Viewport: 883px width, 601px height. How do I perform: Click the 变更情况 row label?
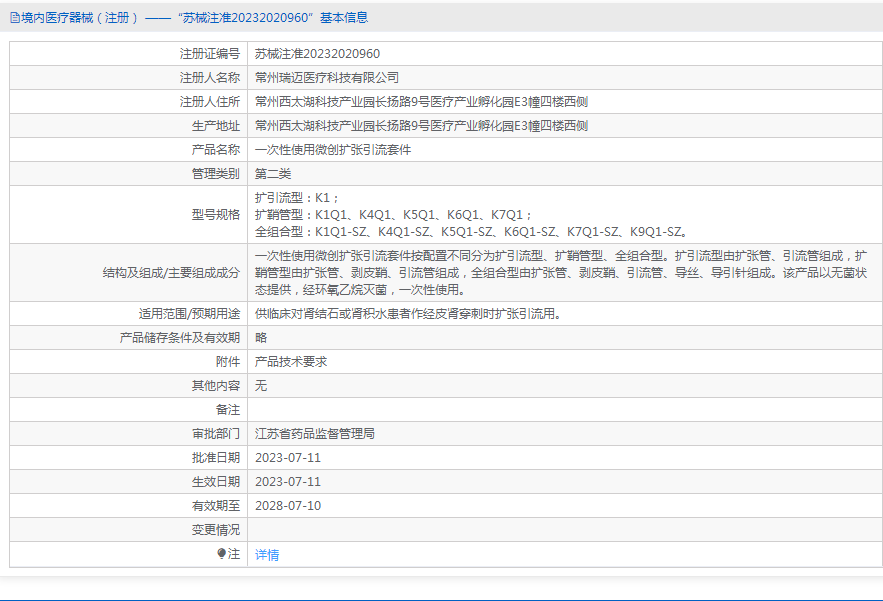tap(216, 530)
